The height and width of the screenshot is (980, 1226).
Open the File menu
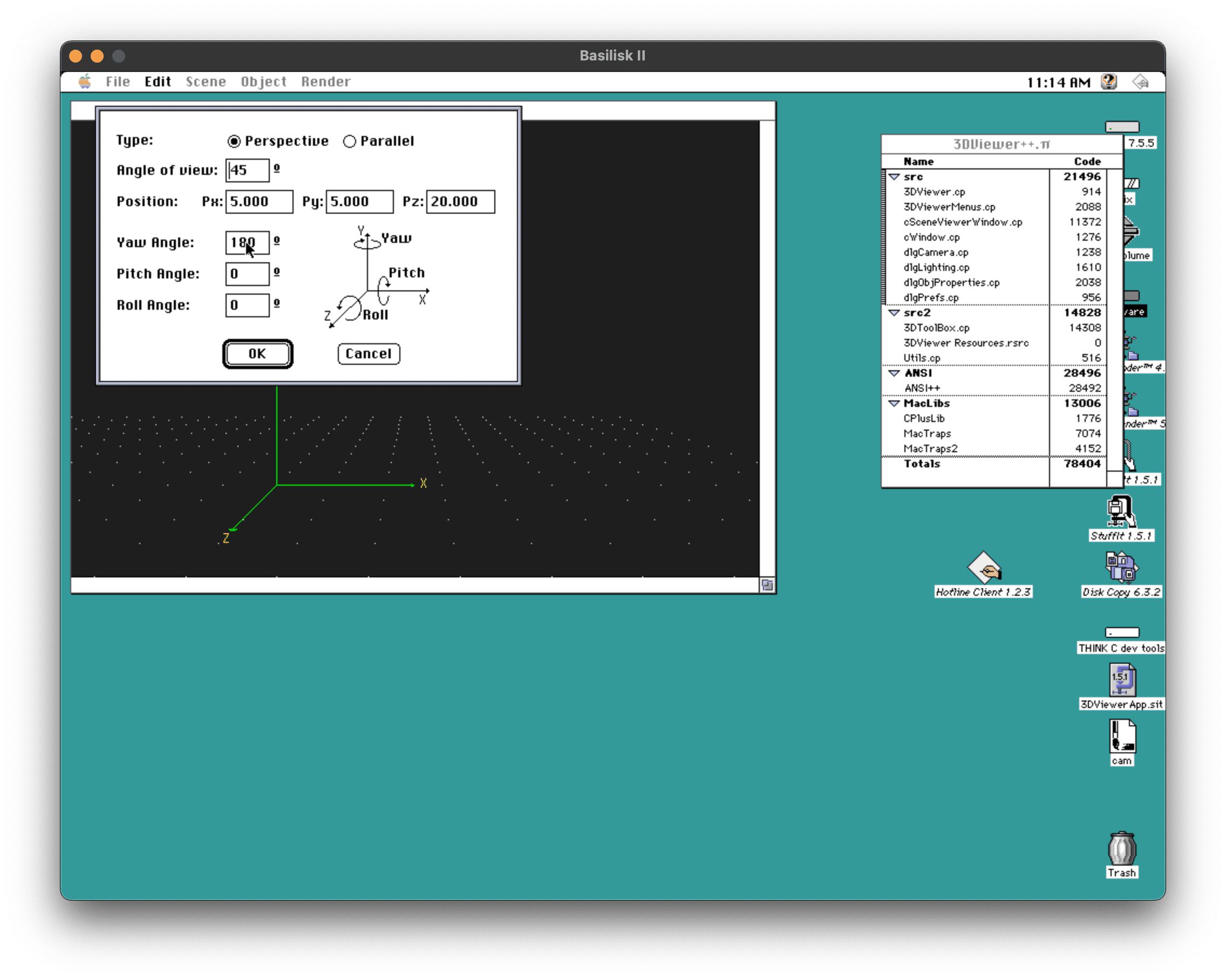[118, 82]
